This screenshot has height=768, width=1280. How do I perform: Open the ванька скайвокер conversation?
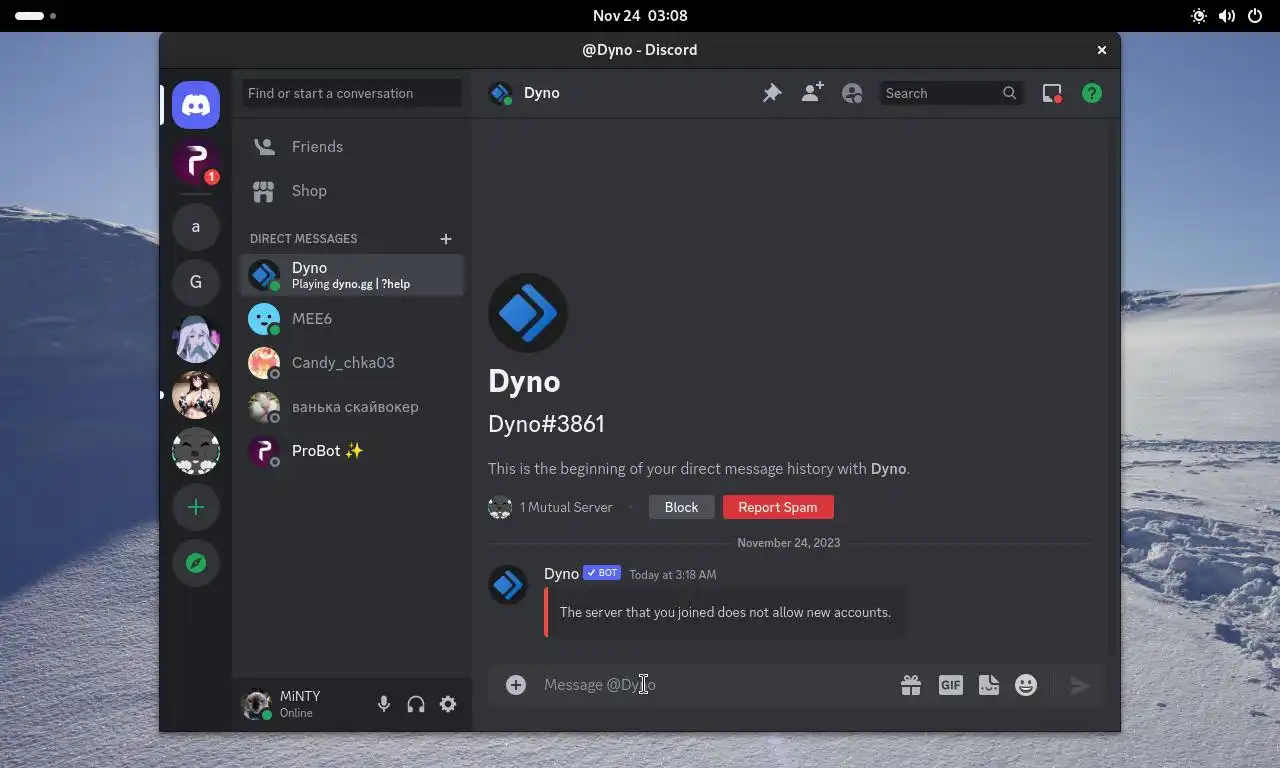pos(352,407)
